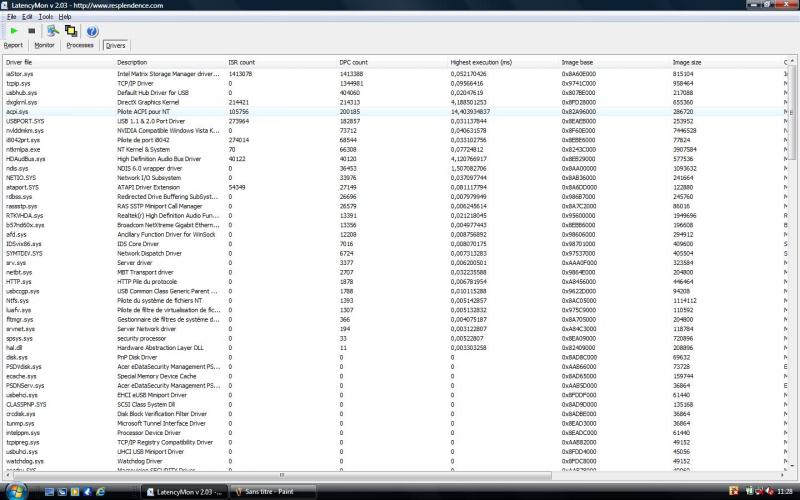Click the right arrow of the horizontal scrollbar

[783, 475]
